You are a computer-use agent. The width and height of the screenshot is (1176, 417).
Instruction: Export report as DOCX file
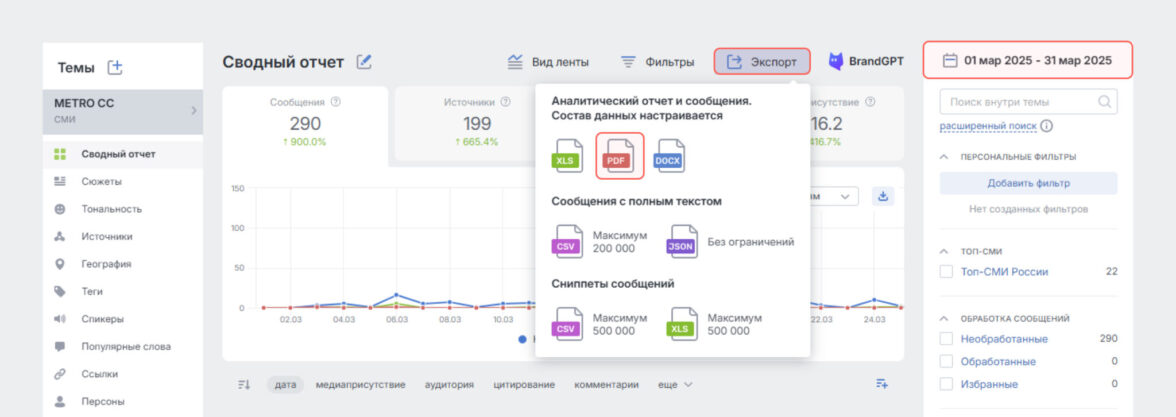point(668,157)
